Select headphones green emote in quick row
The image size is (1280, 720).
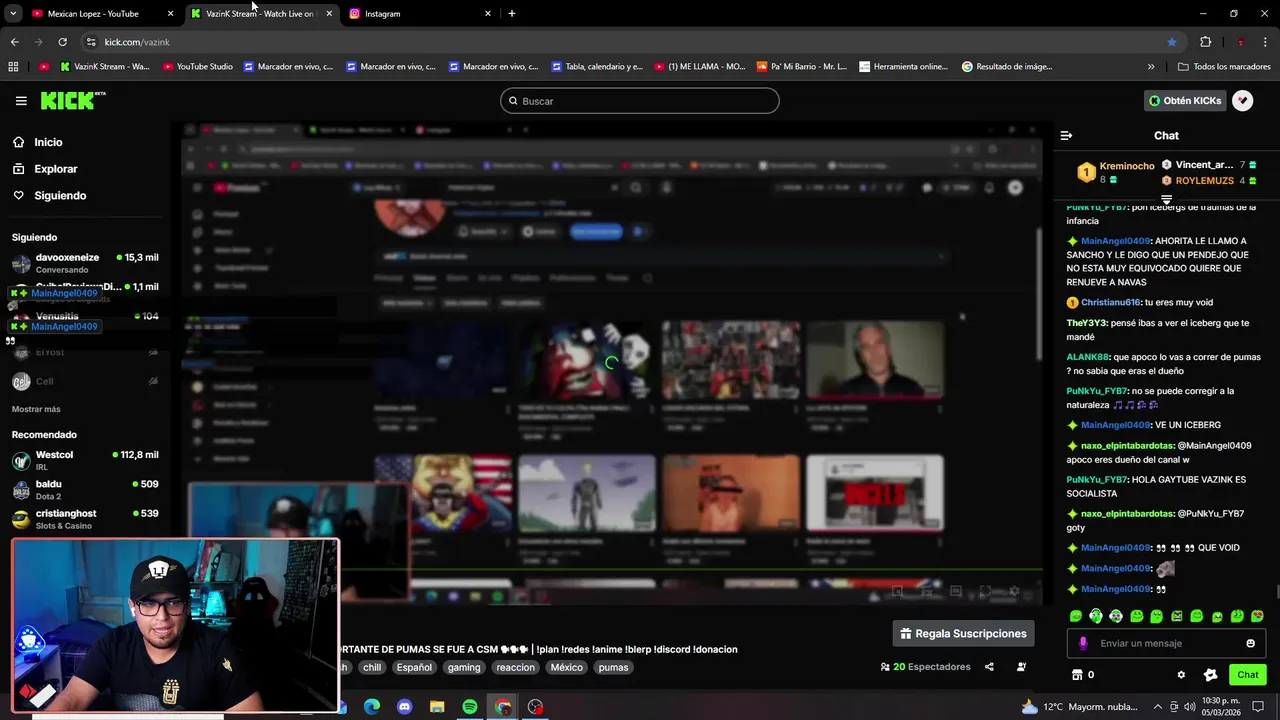(1096, 616)
